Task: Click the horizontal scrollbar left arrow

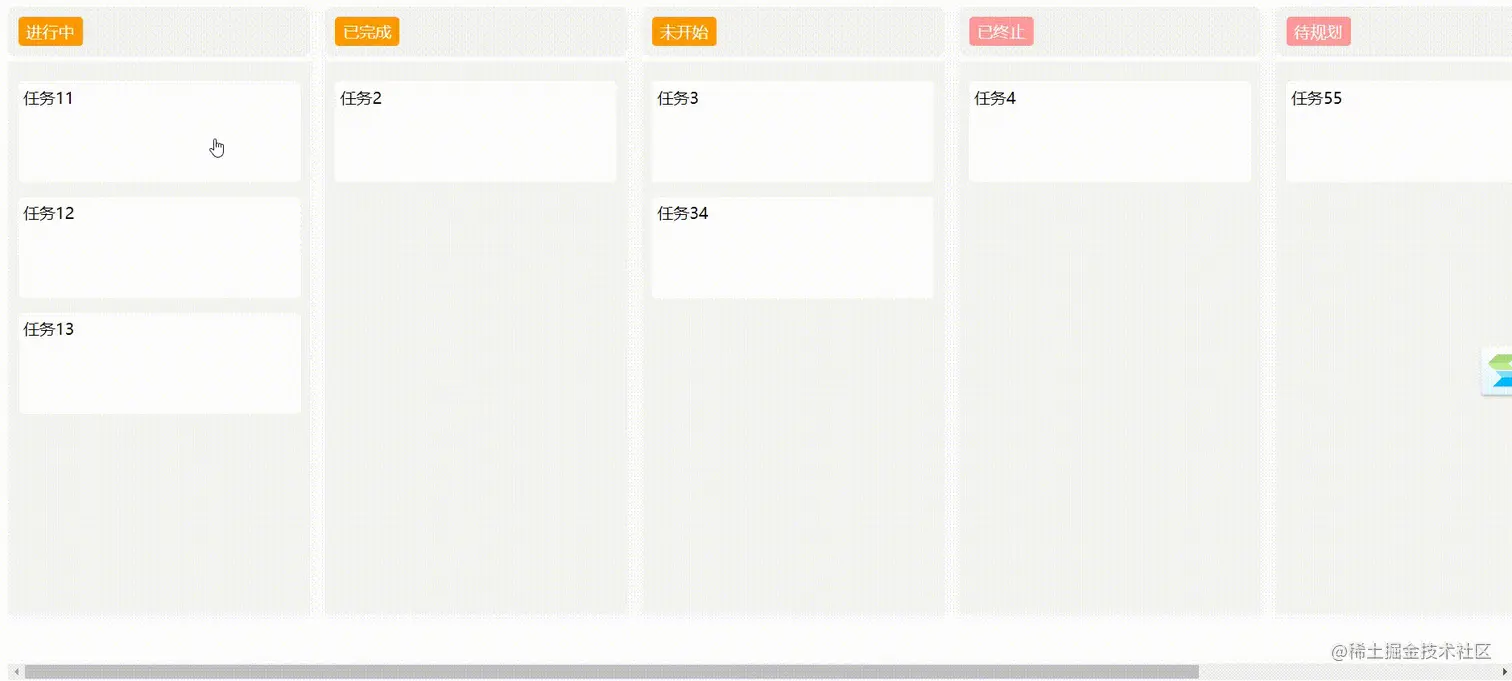Action: tap(15, 672)
